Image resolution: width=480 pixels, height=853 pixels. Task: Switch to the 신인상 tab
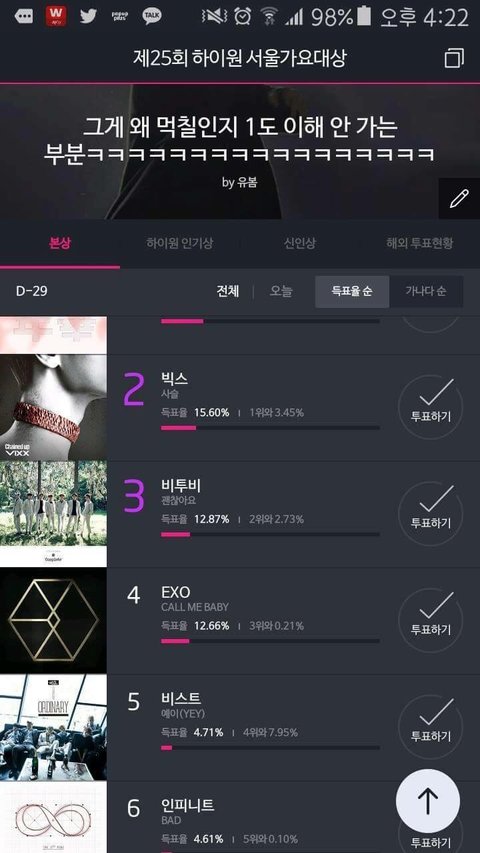pos(299,243)
